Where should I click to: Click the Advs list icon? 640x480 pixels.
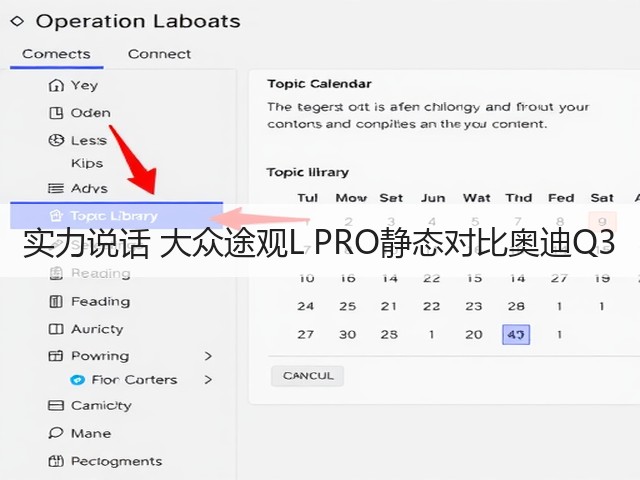(x=56, y=189)
